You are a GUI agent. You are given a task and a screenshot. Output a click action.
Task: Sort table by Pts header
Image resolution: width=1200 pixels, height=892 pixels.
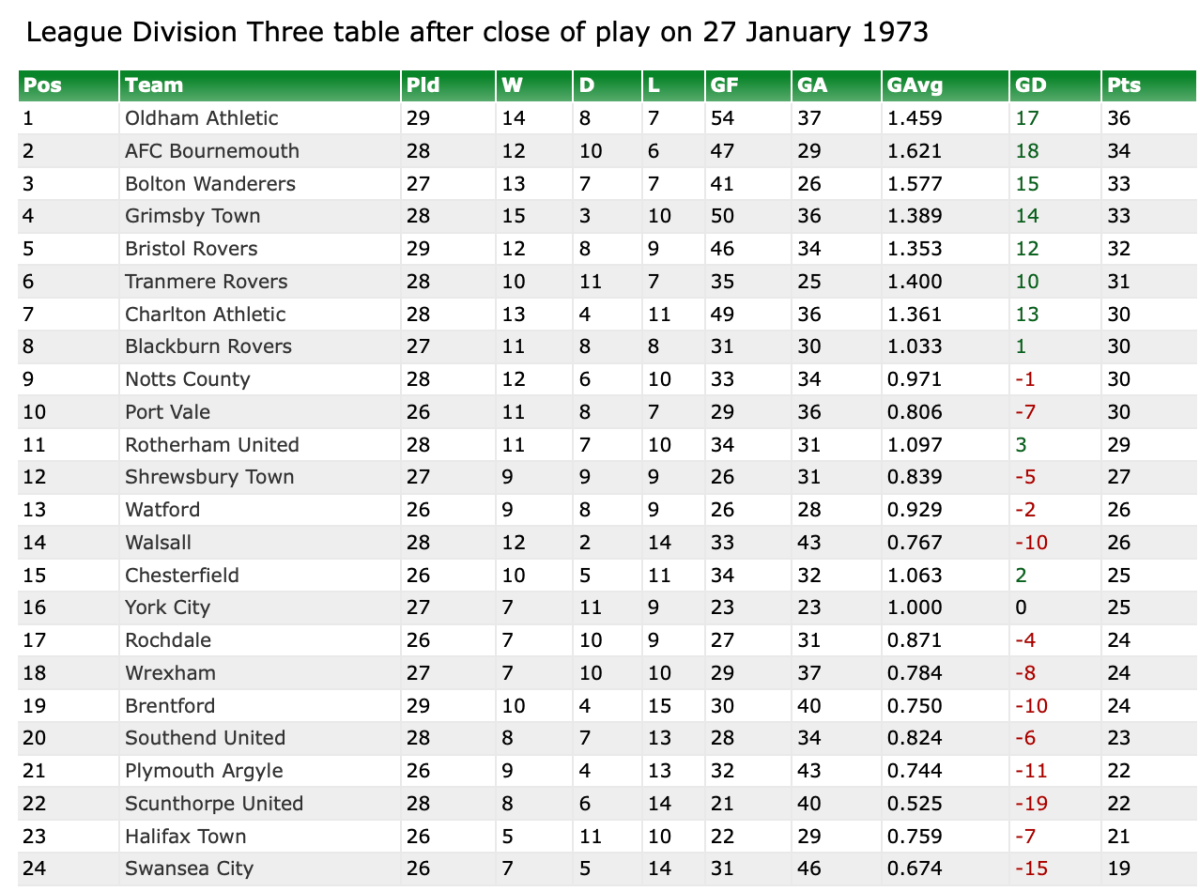[1123, 85]
